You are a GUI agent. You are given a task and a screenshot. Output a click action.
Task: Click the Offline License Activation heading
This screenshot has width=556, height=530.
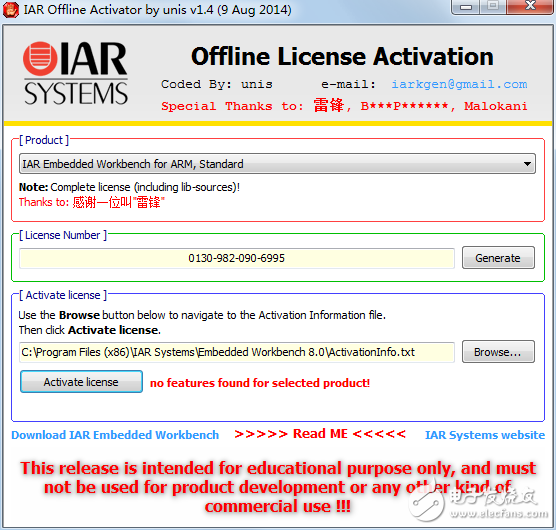[x=342, y=57]
